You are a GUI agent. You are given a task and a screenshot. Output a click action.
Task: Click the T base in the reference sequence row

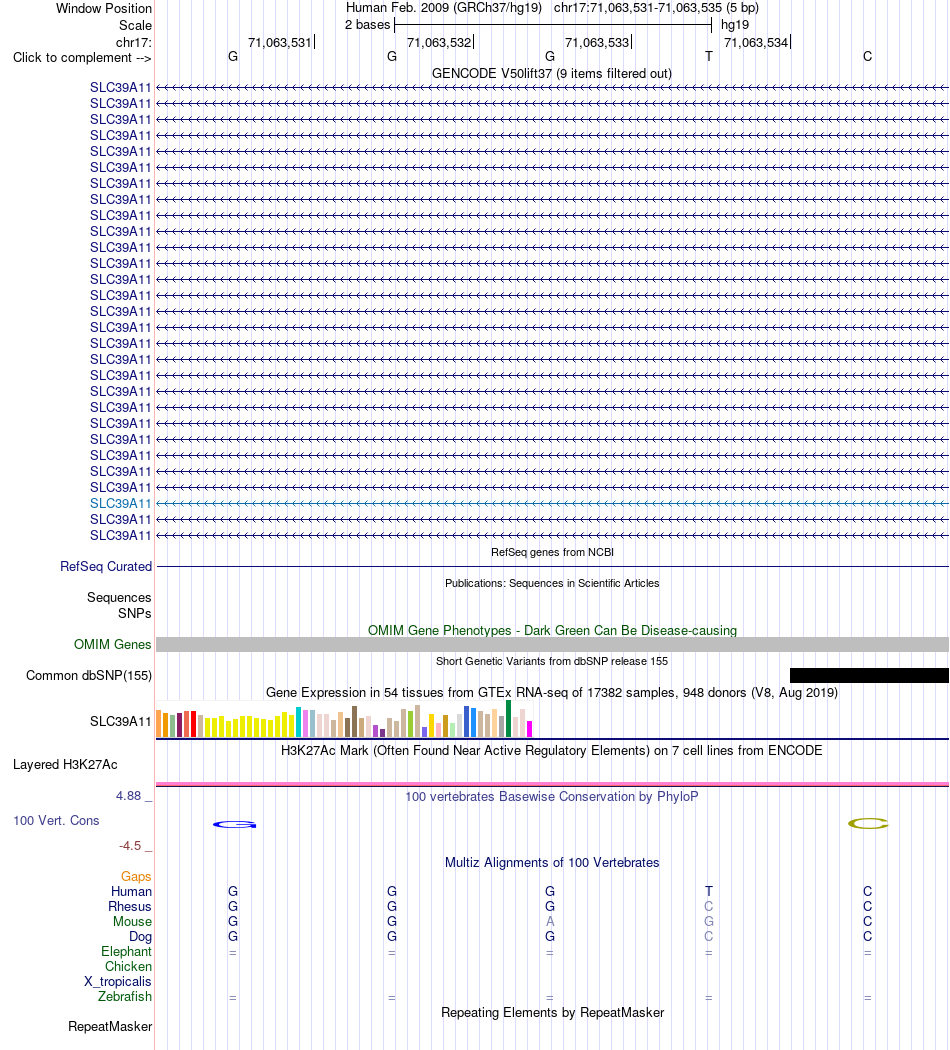[708, 56]
